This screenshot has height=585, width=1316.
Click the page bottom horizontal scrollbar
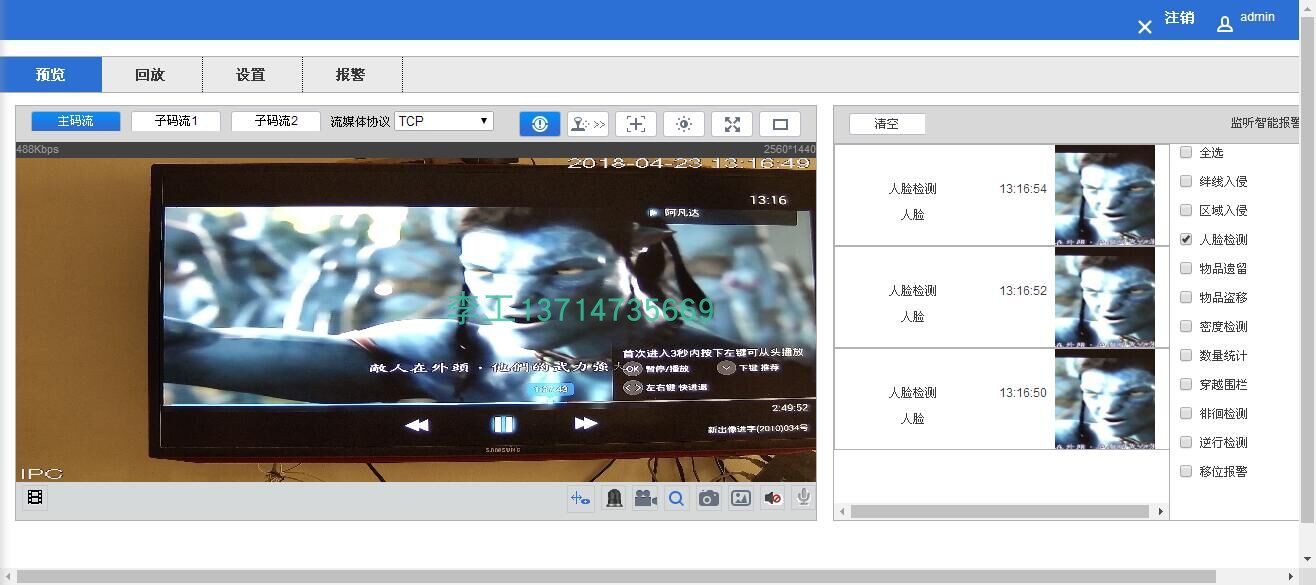(x=616, y=577)
